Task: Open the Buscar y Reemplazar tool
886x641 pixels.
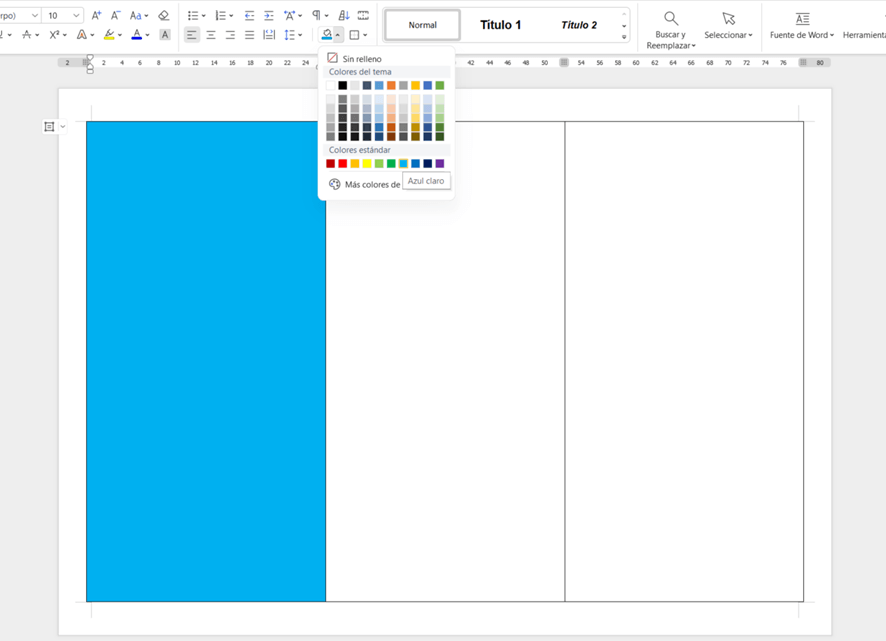Action: 670,28
